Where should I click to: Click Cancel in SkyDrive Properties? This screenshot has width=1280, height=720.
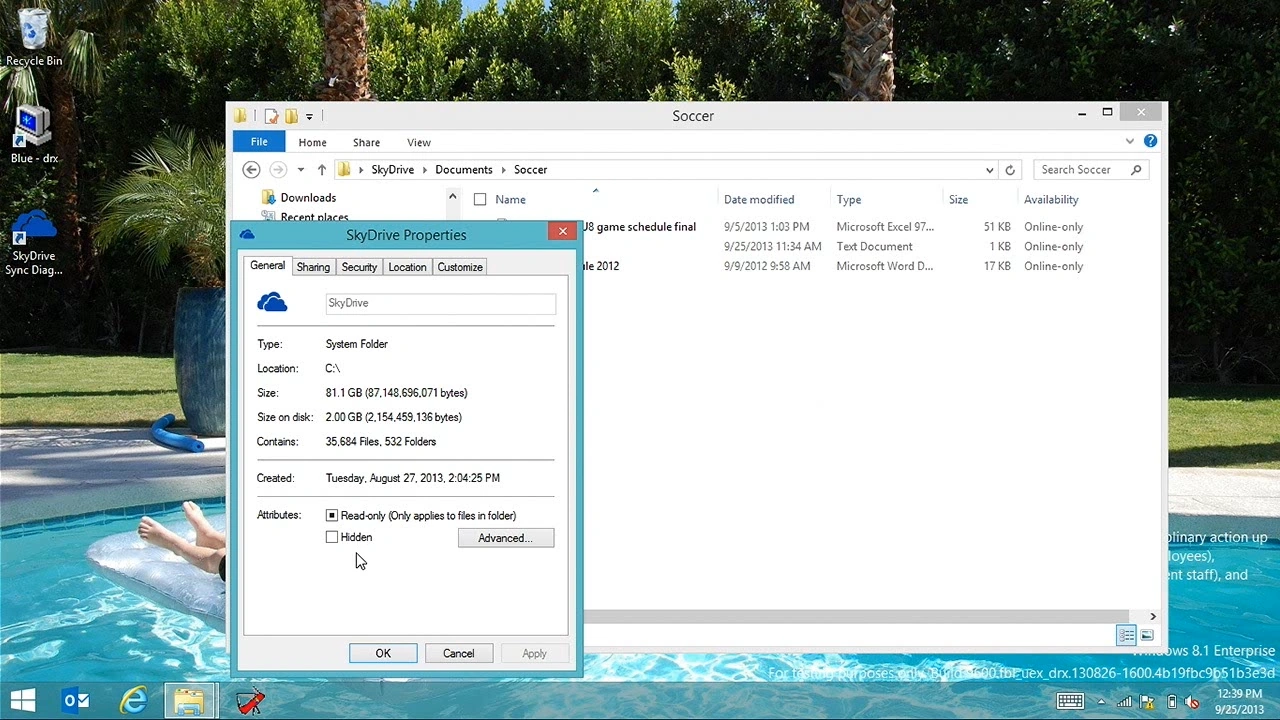point(459,653)
